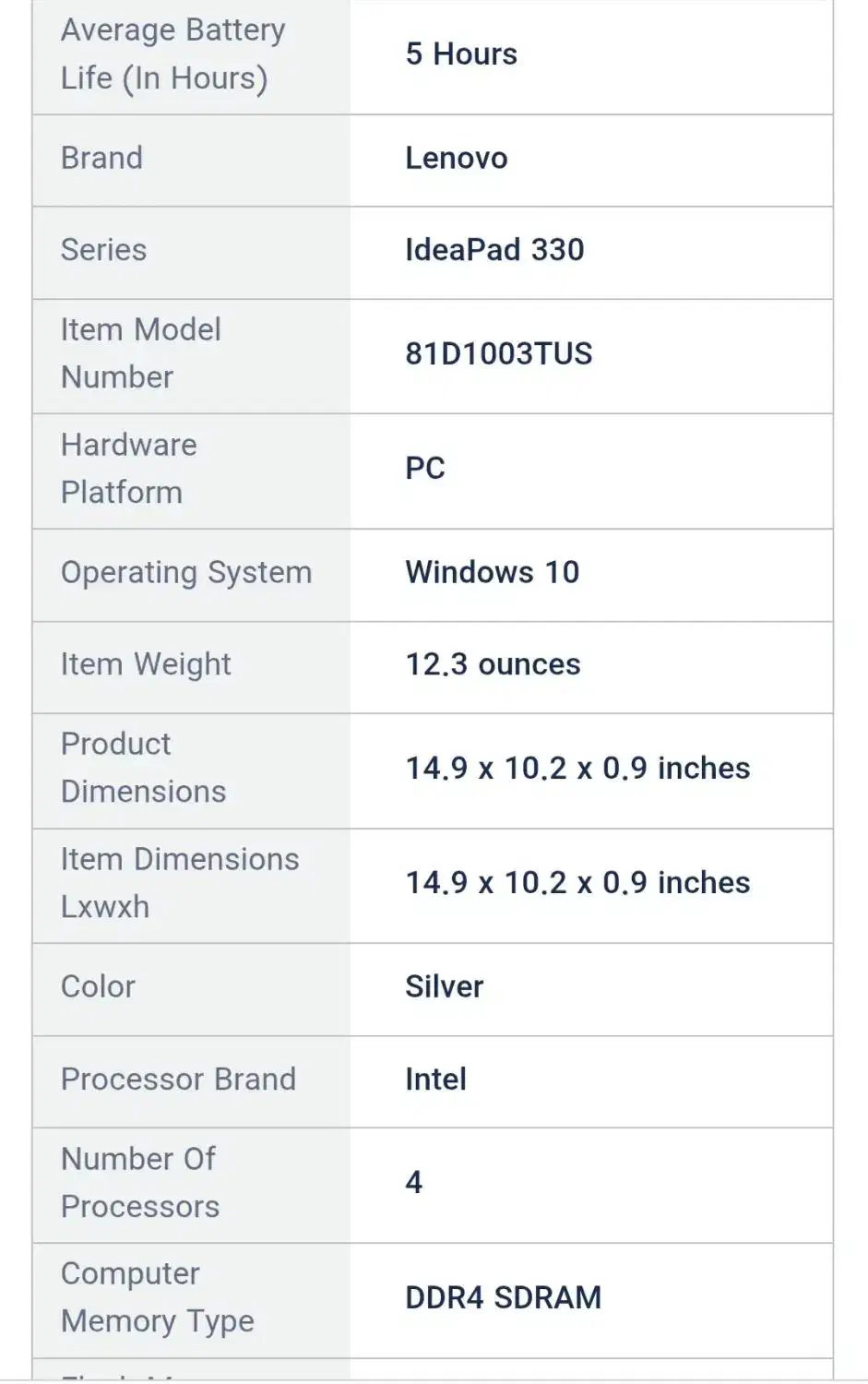
Task: Click the 'PC' hardware platform value
Action: [x=425, y=469]
